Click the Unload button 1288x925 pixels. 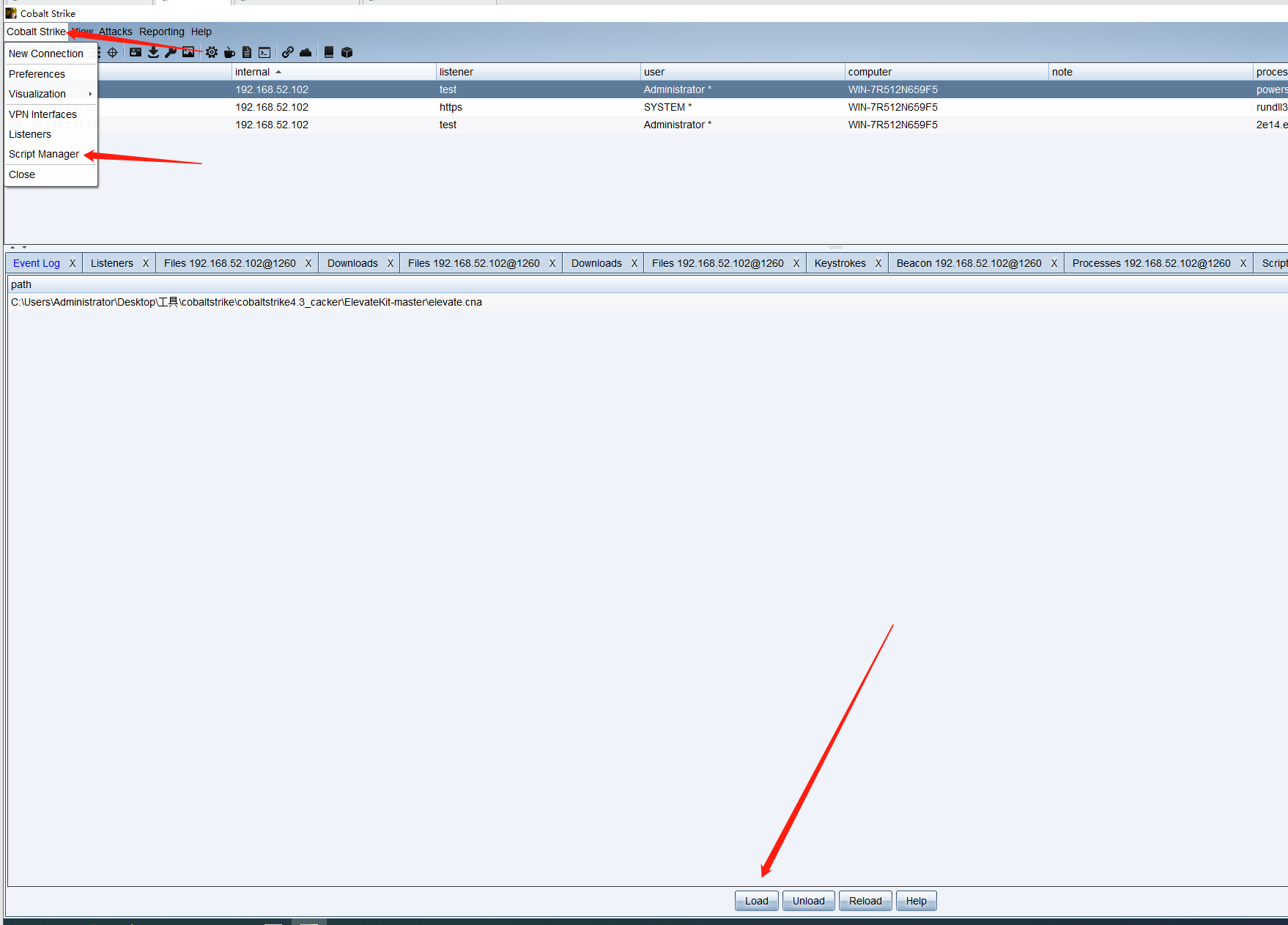tap(809, 901)
